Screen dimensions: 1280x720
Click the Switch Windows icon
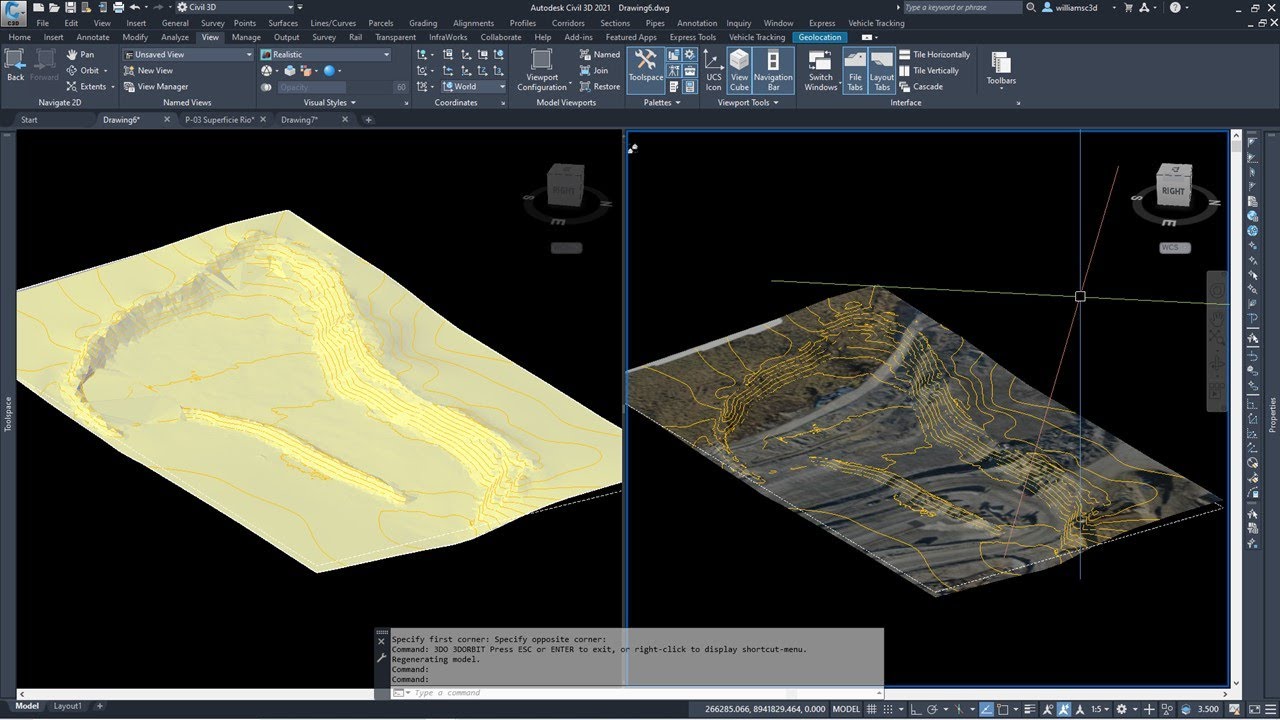821,70
